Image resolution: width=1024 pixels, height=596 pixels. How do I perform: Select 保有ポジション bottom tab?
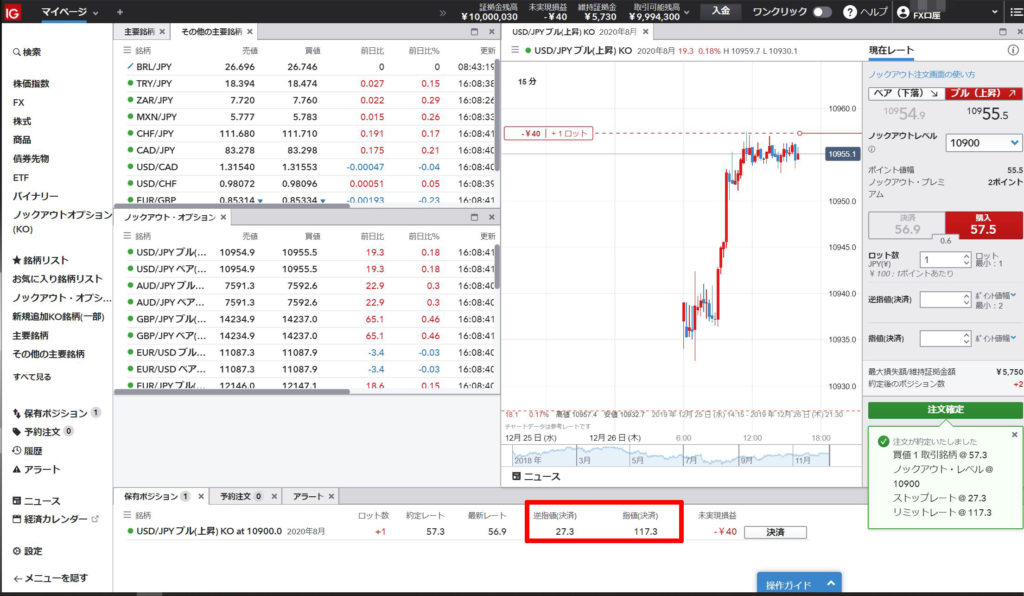tap(151, 496)
